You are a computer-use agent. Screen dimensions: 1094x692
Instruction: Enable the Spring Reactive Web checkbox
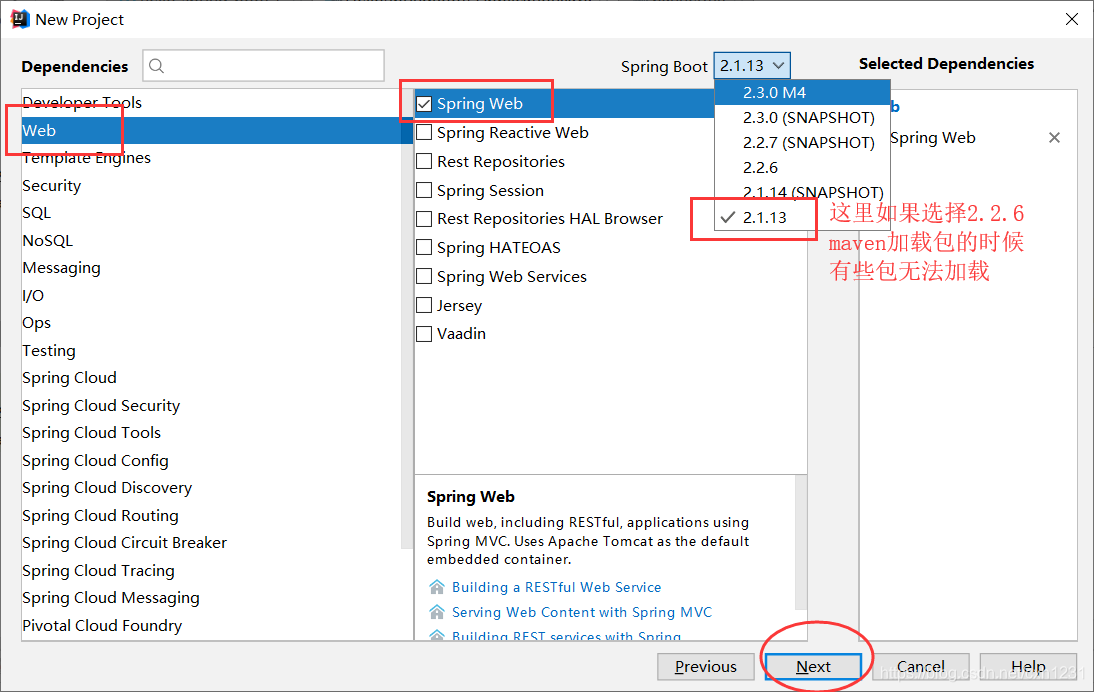pyautogui.click(x=424, y=133)
